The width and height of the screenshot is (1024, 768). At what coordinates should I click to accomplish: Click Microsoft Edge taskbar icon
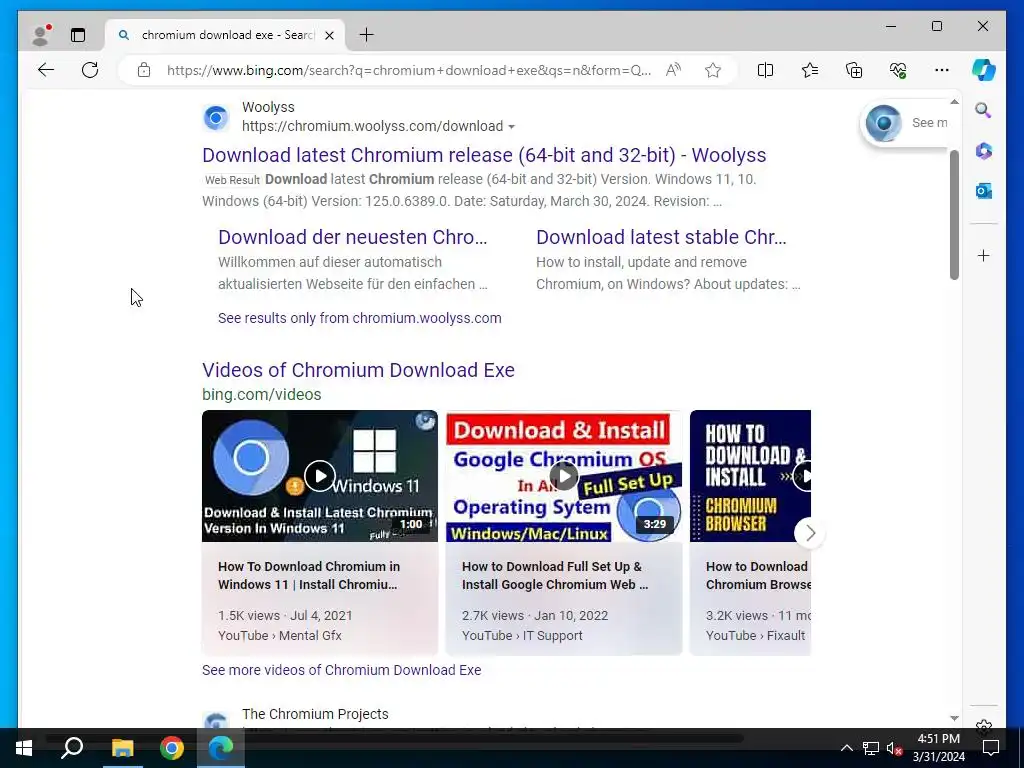[x=221, y=748]
